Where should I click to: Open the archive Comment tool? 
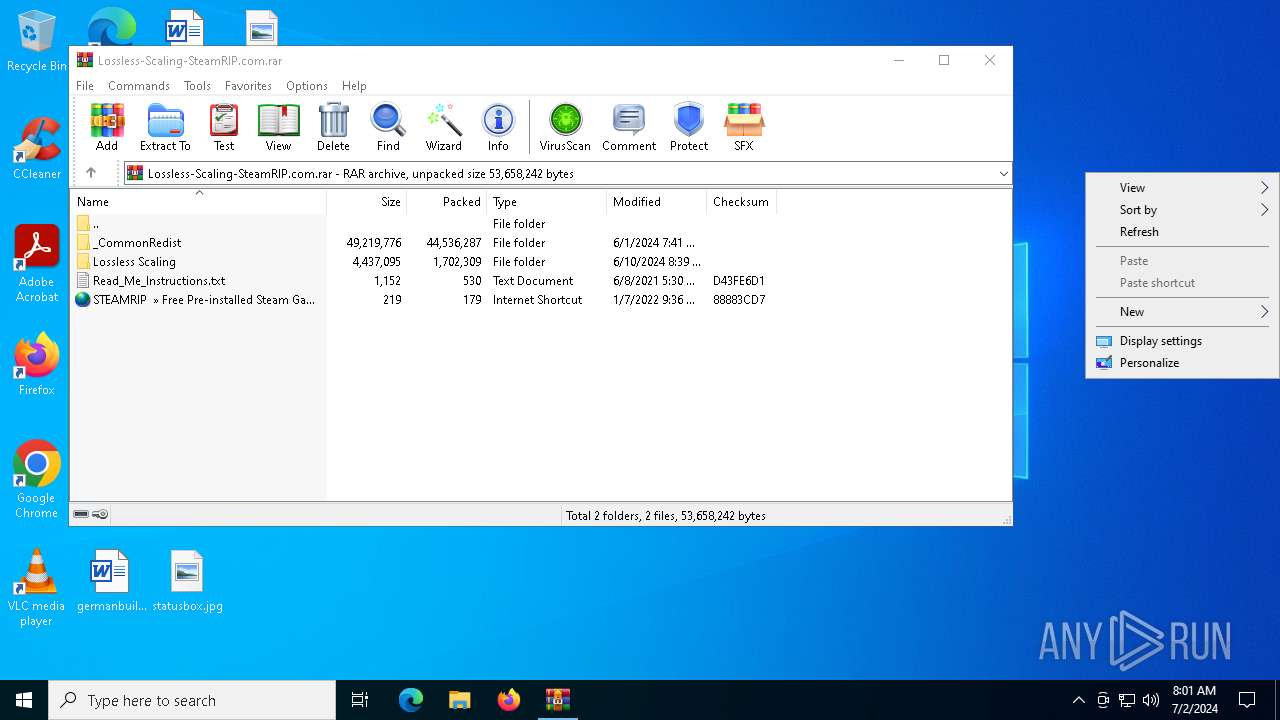click(x=629, y=127)
